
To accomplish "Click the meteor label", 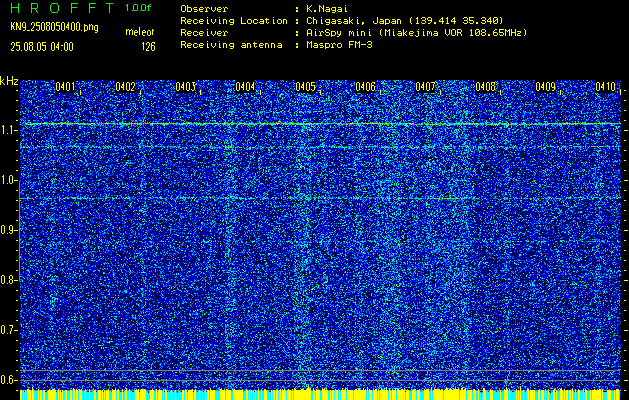I will (140, 32).
